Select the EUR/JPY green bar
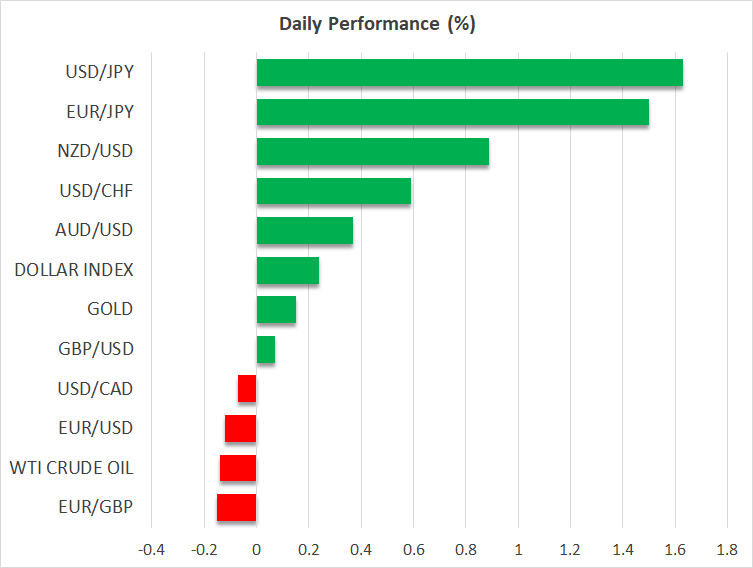The image size is (753, 568). point(452,112)
